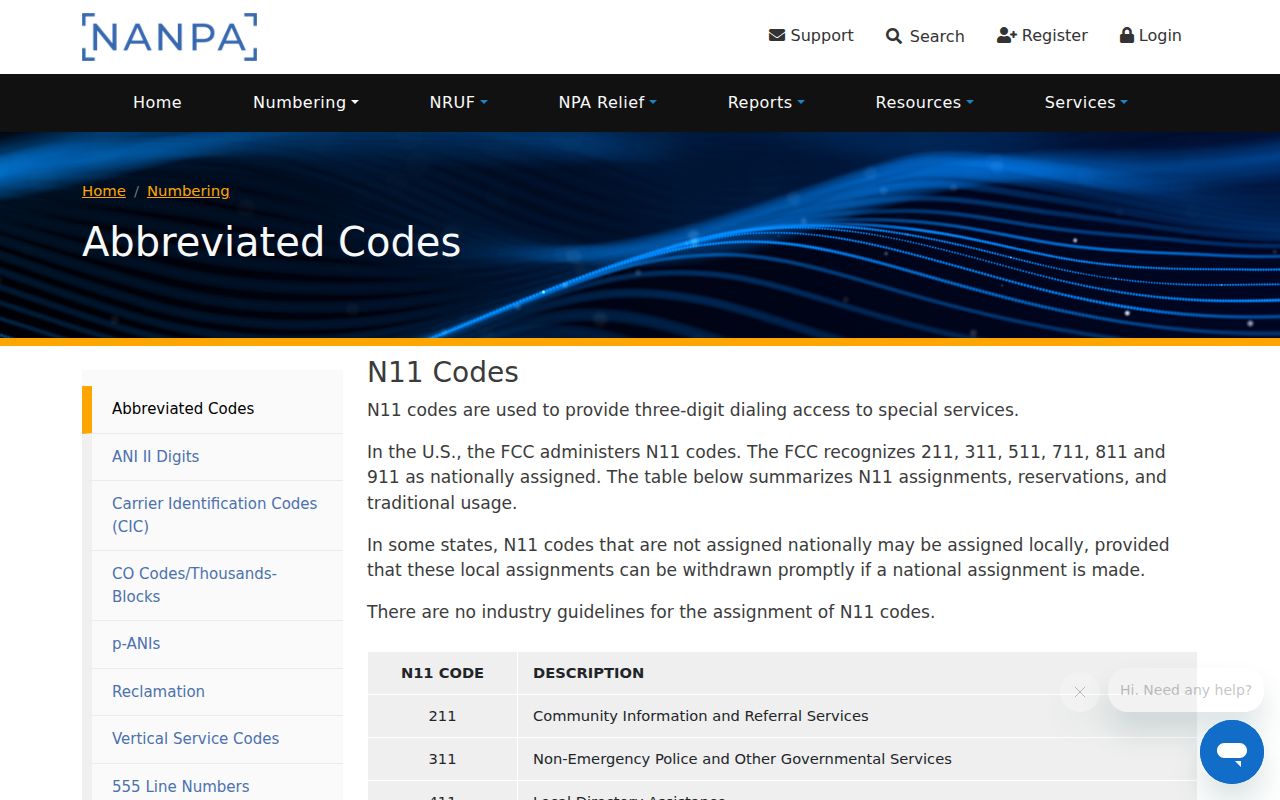Open Reclamation sidebar item

click(217, 692)
